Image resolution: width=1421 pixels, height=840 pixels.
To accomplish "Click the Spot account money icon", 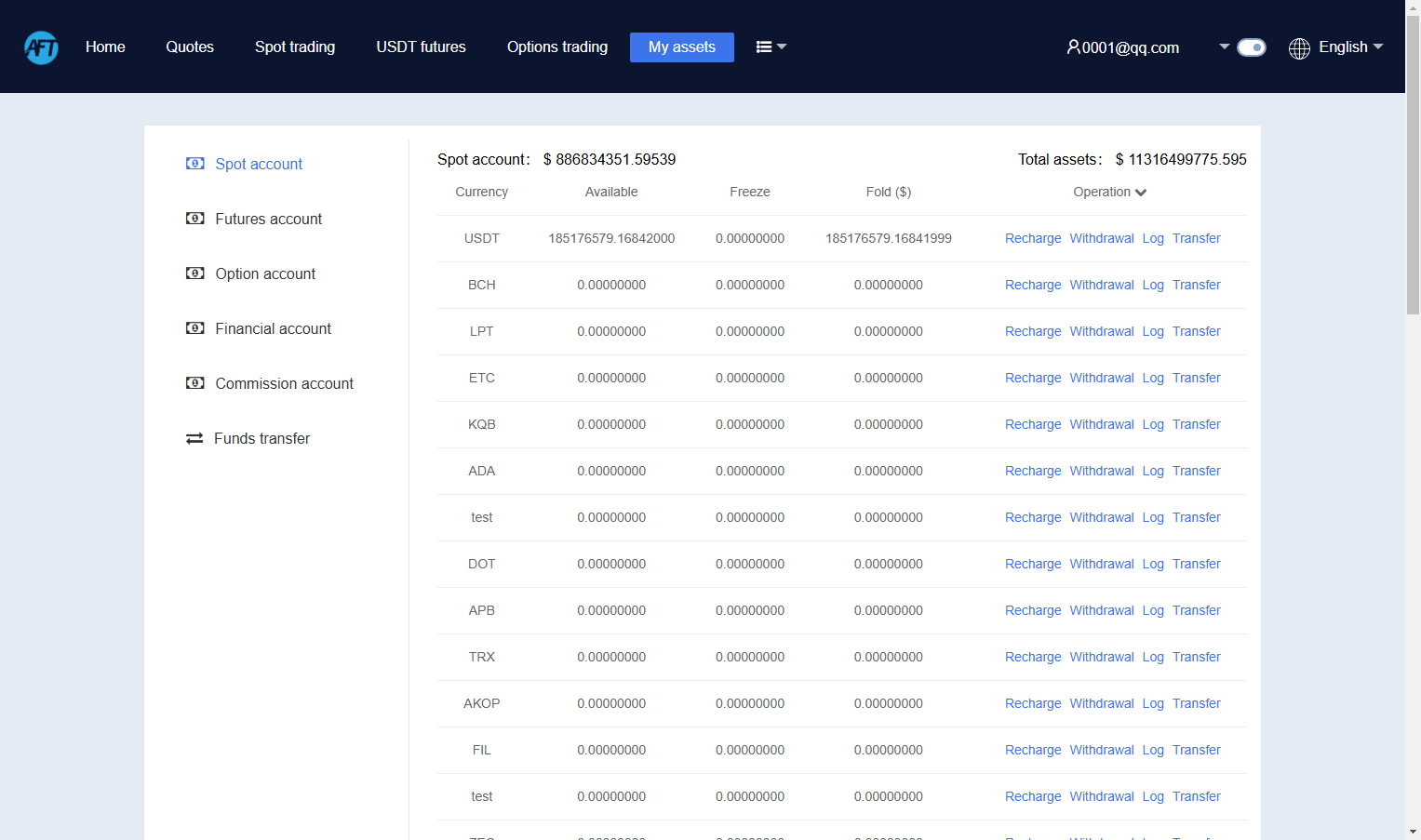I will click(x=195, y=164).
